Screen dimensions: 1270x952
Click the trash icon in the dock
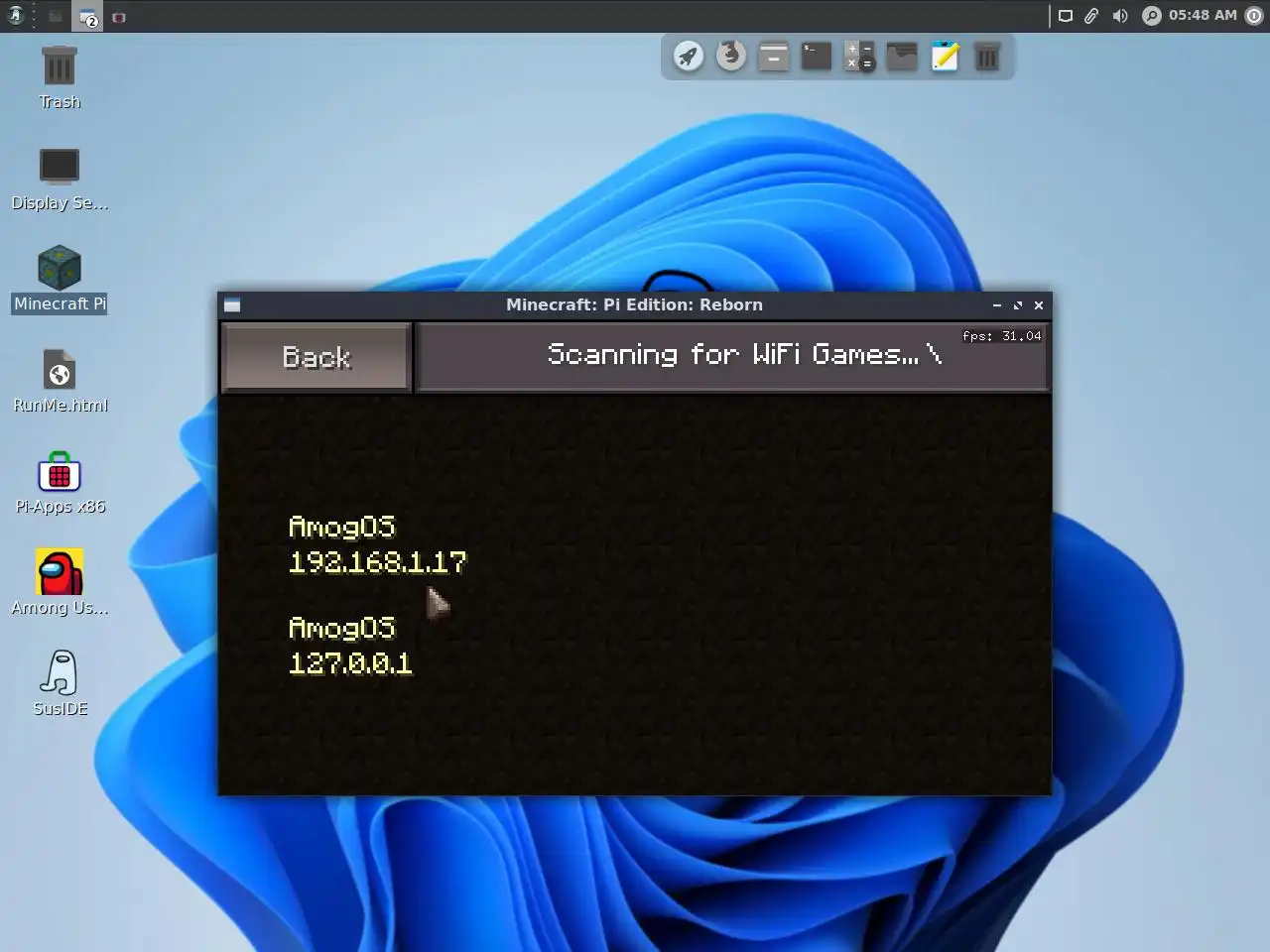tap(987, 57)
